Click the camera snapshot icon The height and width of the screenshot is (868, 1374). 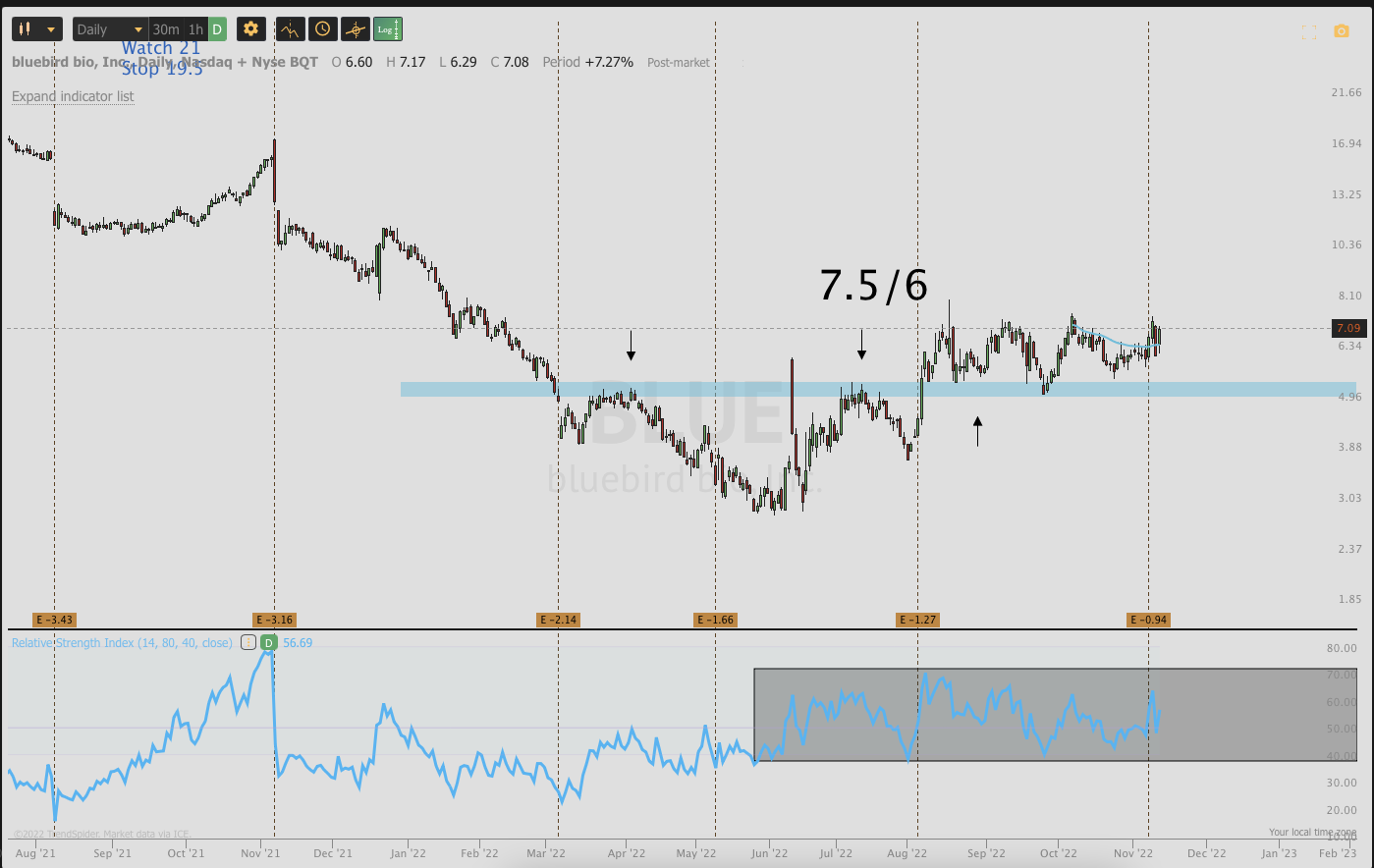1342,31
